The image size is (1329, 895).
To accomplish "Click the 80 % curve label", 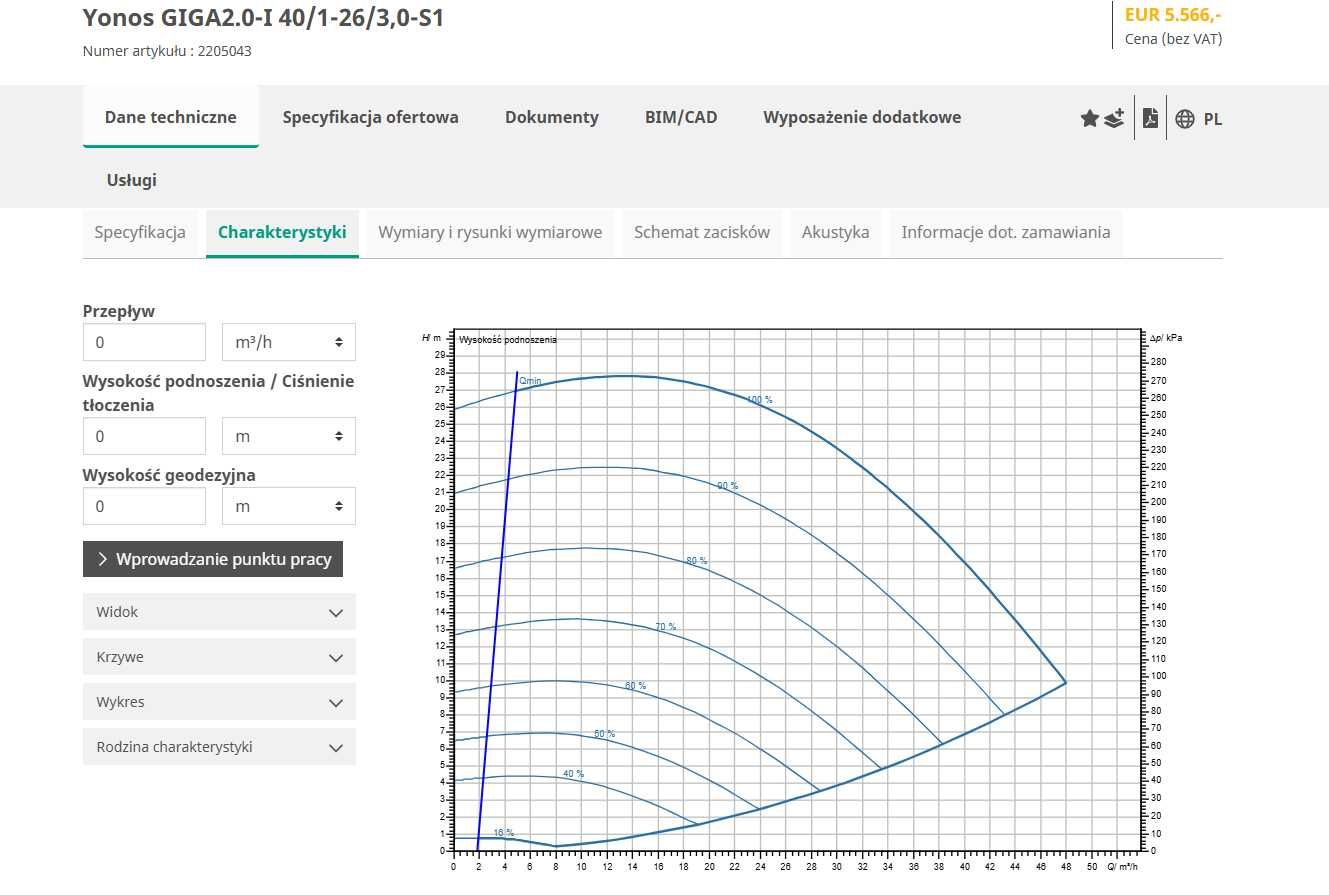I will tap(697, 561).
